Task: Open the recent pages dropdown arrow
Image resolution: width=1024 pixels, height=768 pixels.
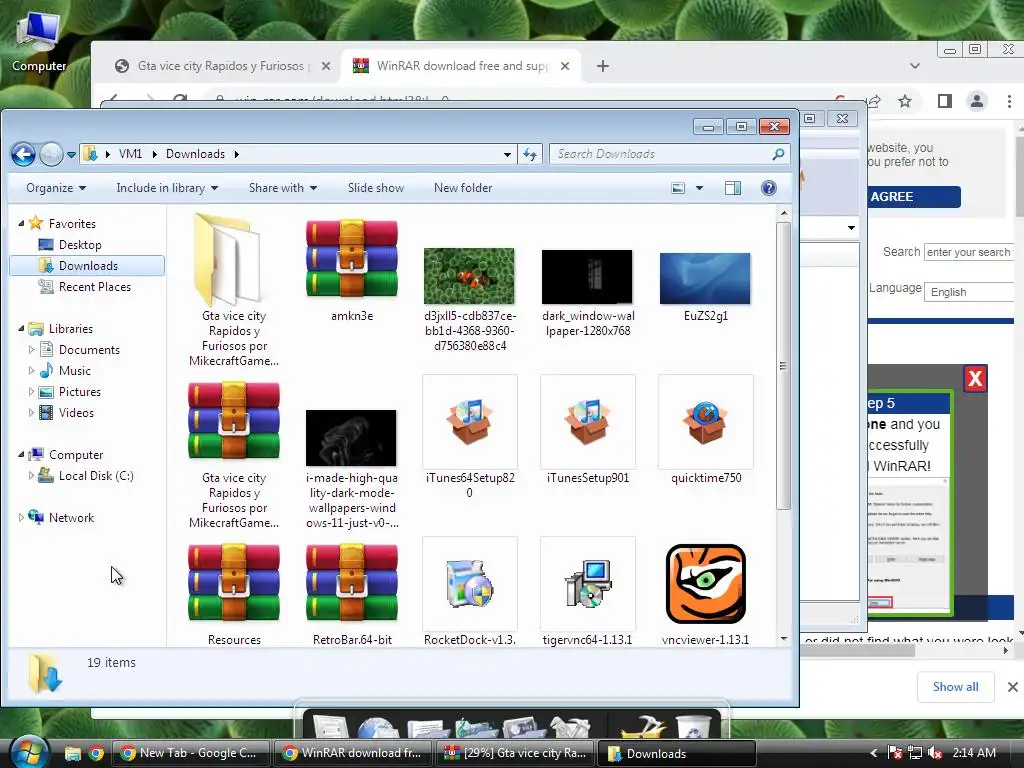Action: 71,155
